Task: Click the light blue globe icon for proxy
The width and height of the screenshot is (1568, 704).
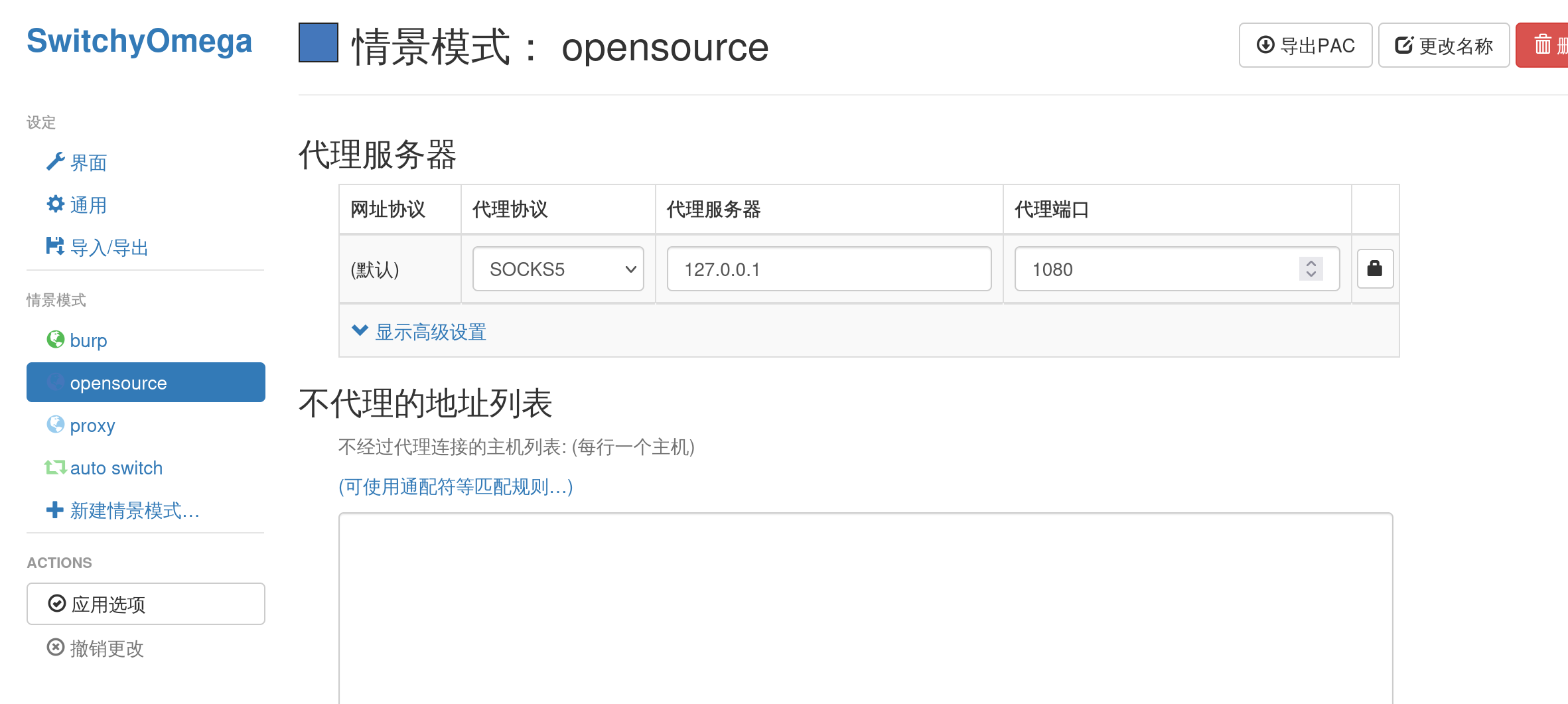Action: coord(56,425)
